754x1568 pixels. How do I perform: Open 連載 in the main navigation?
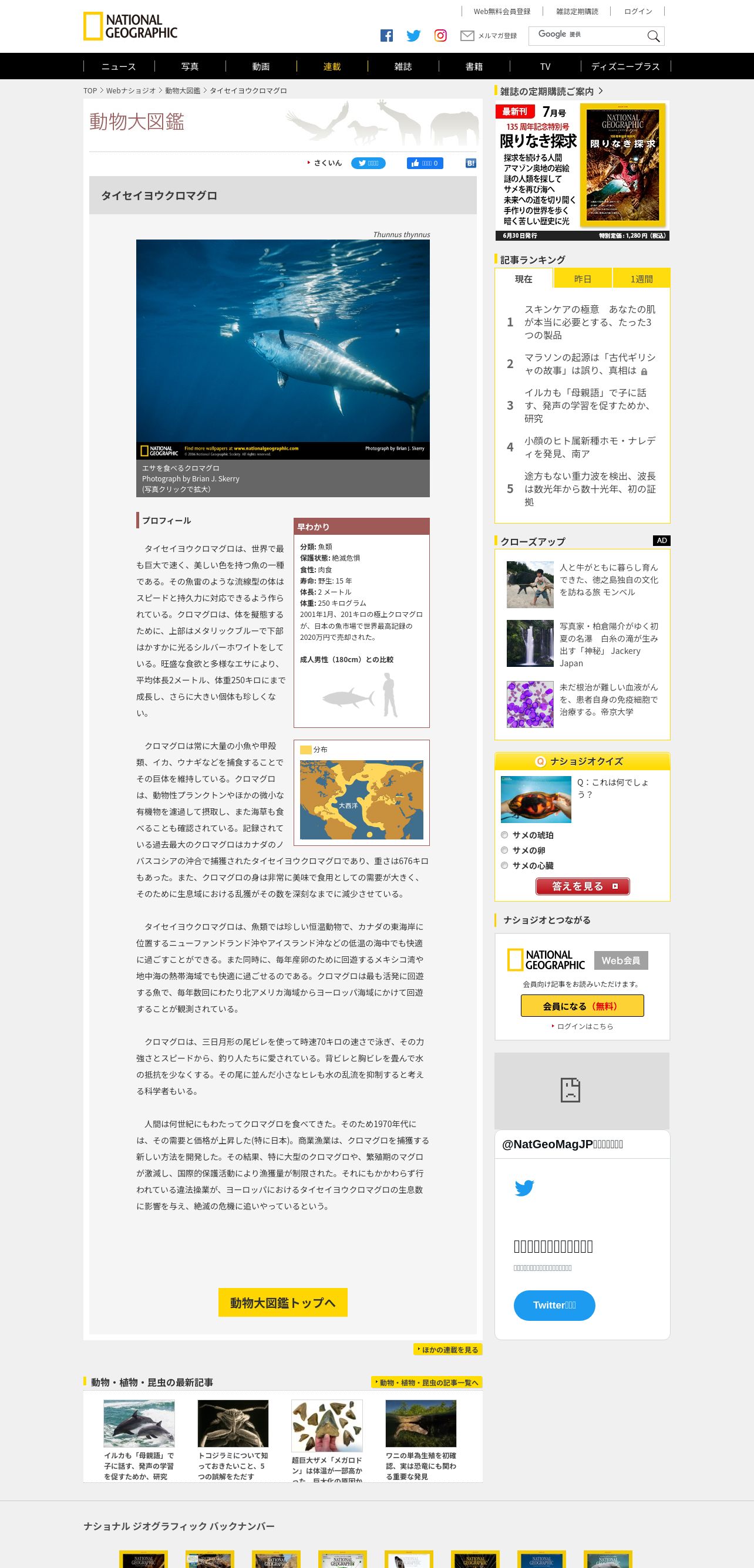pyautogui.click(x=332, y=66)
